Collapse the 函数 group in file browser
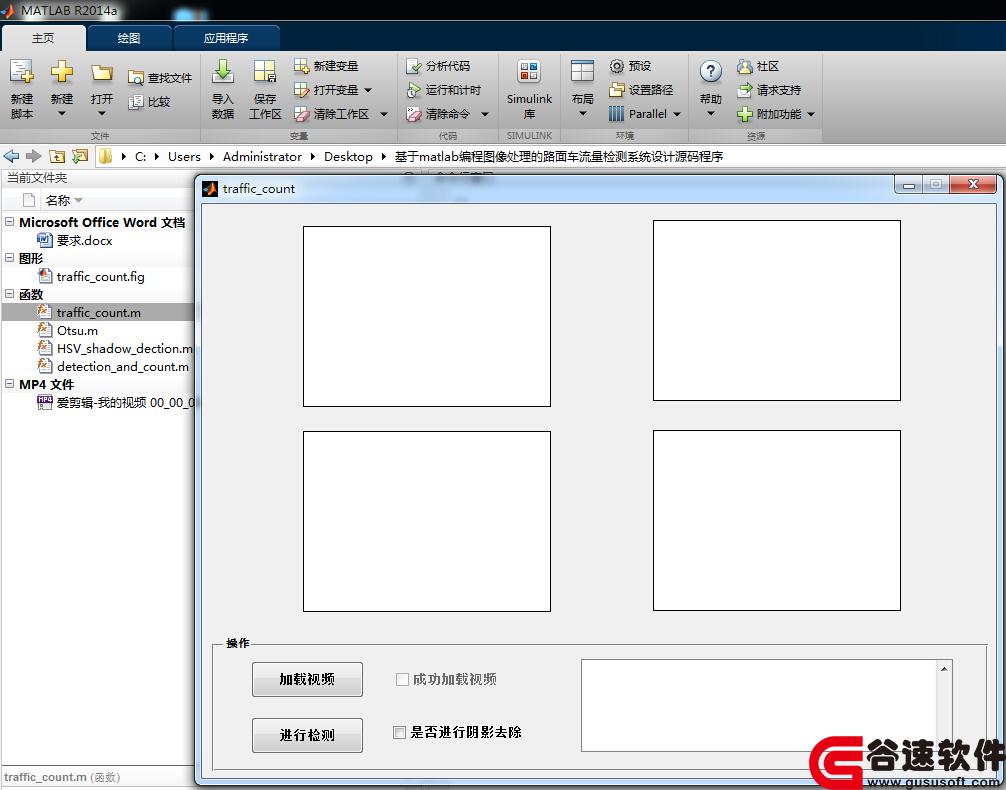Viewport: 1006px width, 790px height. [10, 293]
